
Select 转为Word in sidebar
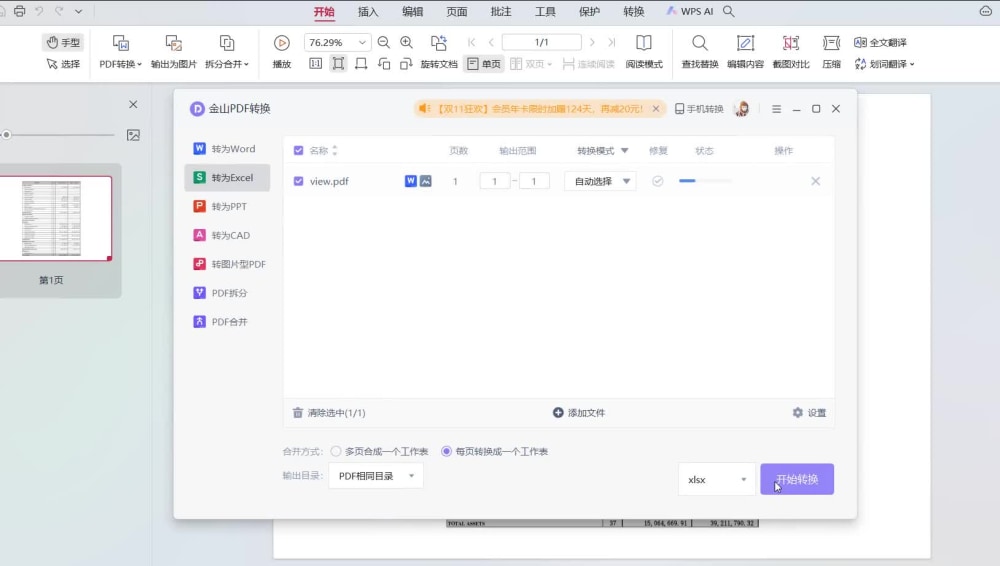(227, 149)
